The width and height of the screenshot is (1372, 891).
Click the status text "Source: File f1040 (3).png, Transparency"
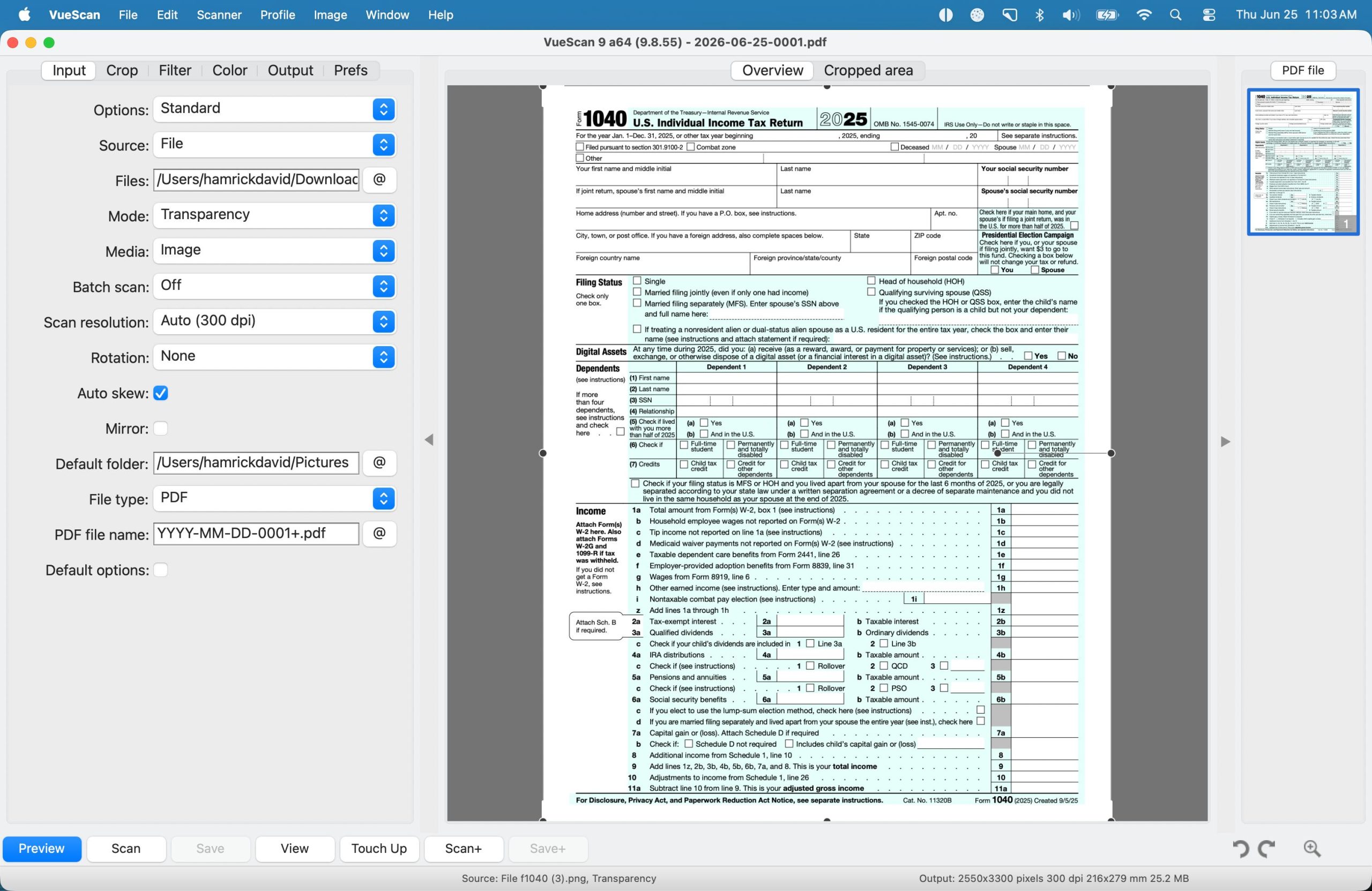pyautogui.click(x=558, y=878)
